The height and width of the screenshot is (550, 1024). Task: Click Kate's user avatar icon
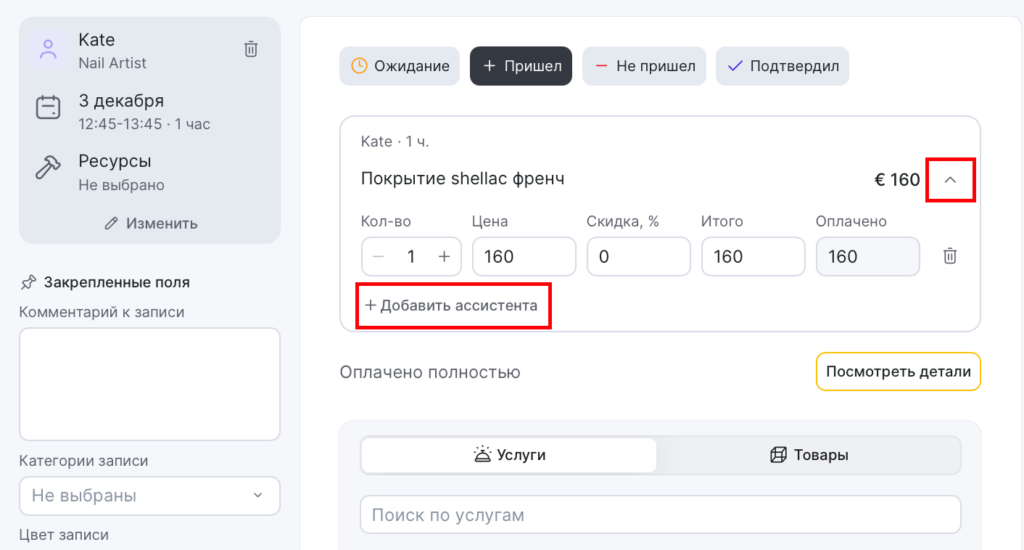click(48, 50)
